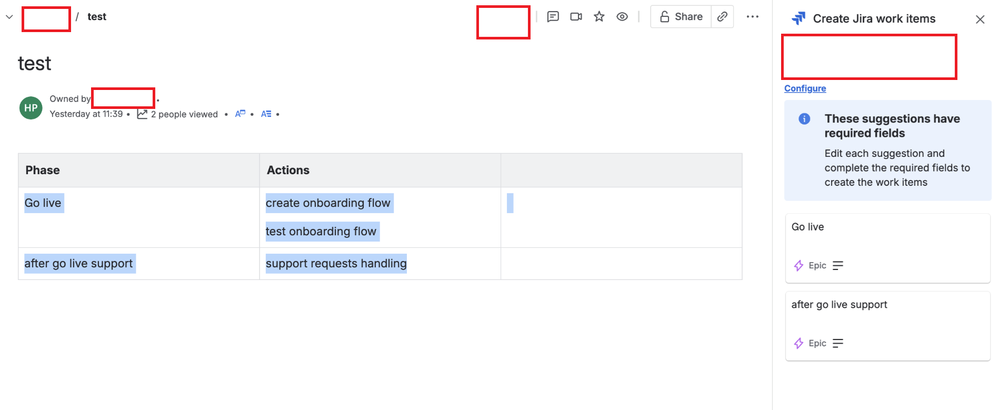Screen dimensions: 999x410
Task: Click description icon on after go live card
Action: click(x=838, y=343)
